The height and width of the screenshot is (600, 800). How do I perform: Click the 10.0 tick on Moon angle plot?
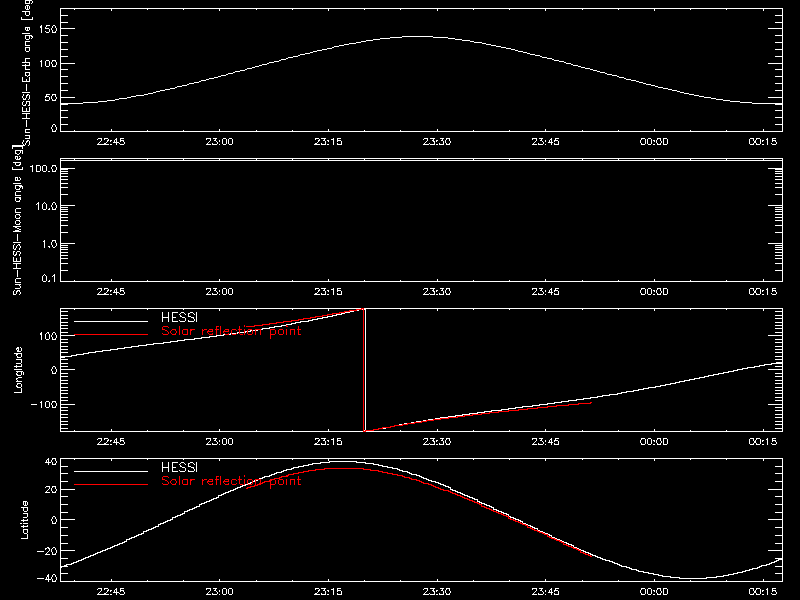tap(46, 206)
